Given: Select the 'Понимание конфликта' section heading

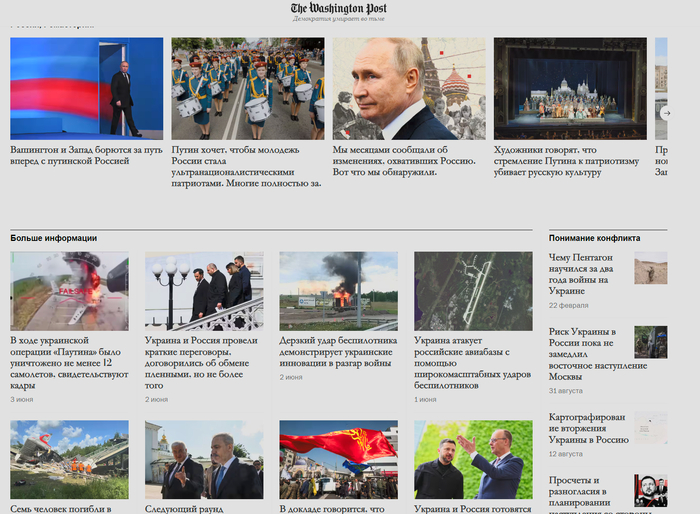Looking at the screenshot, I should pyautogui.click(x=594, y=238).
